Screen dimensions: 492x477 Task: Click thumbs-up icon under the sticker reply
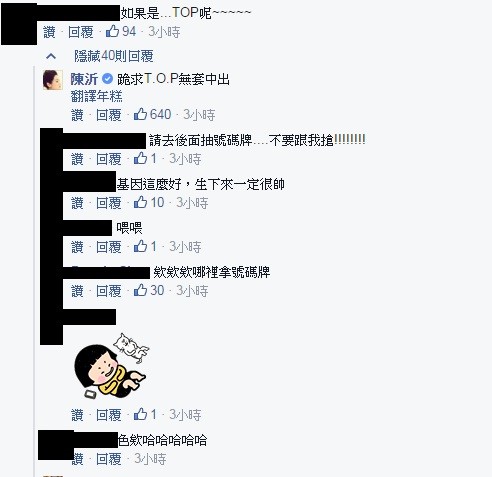click(140, 414)
